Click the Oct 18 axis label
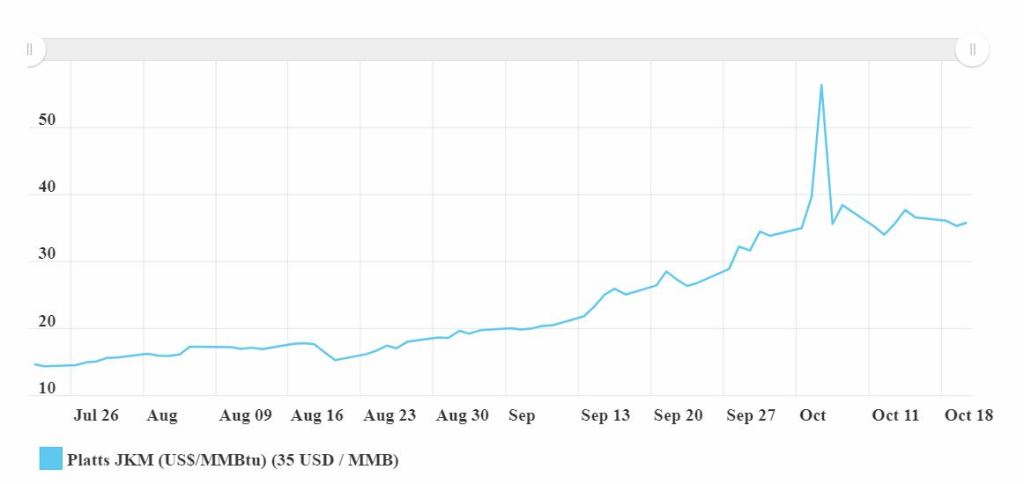The height and width of the screenshot is (484, 1024). (968, 416)
